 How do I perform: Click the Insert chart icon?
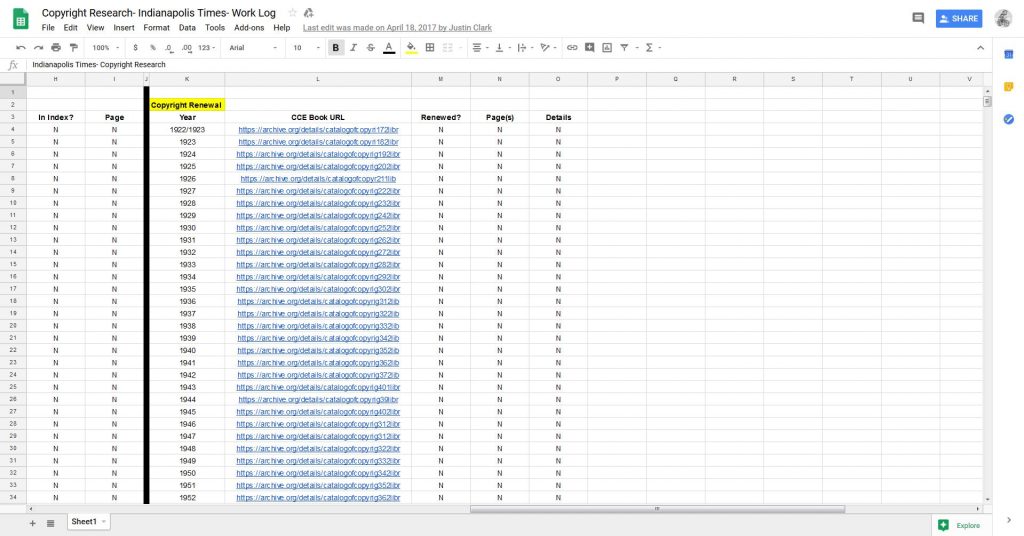[x=607, y=48]
